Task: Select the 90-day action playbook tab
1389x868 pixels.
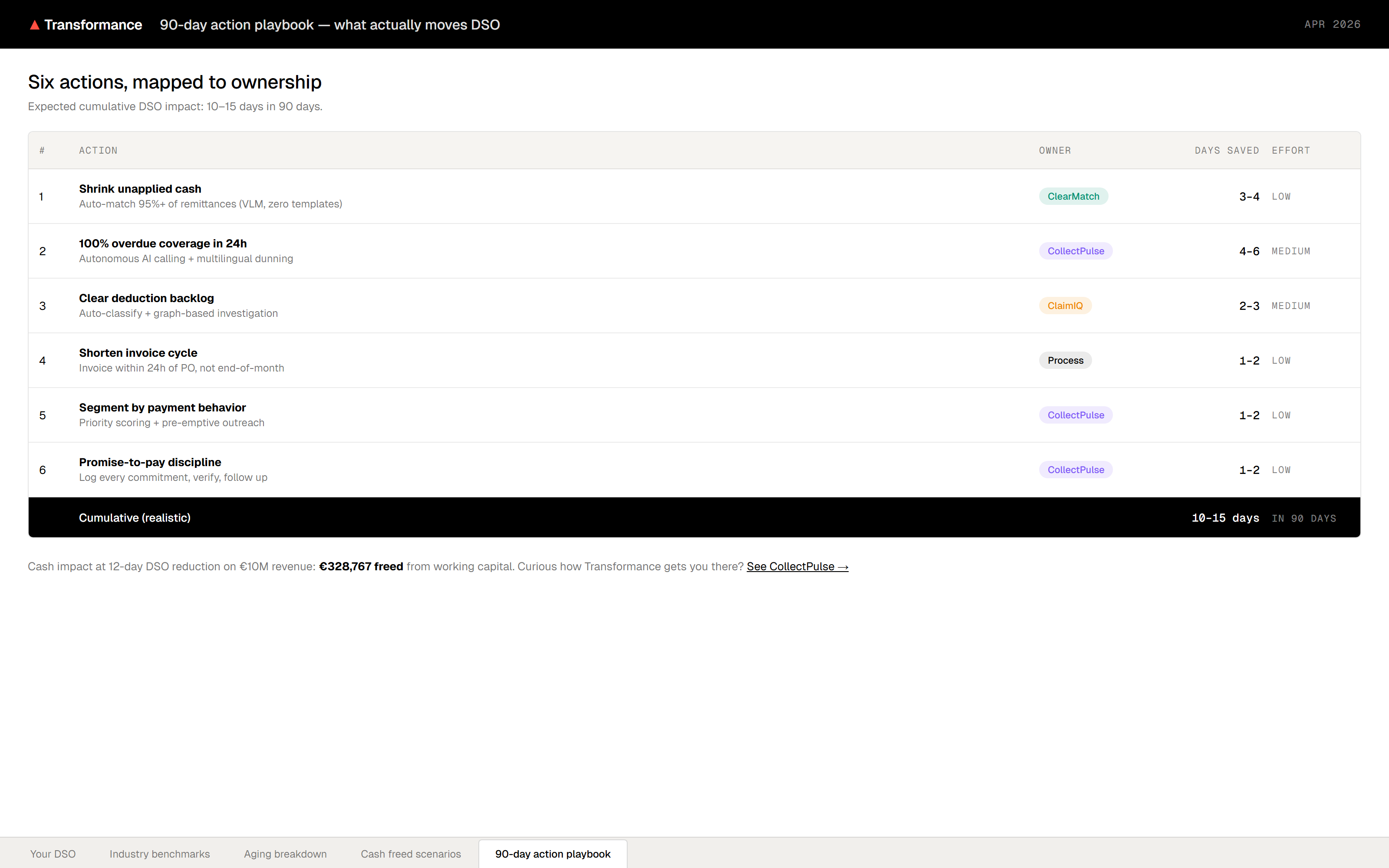Action: pos(552,854)
